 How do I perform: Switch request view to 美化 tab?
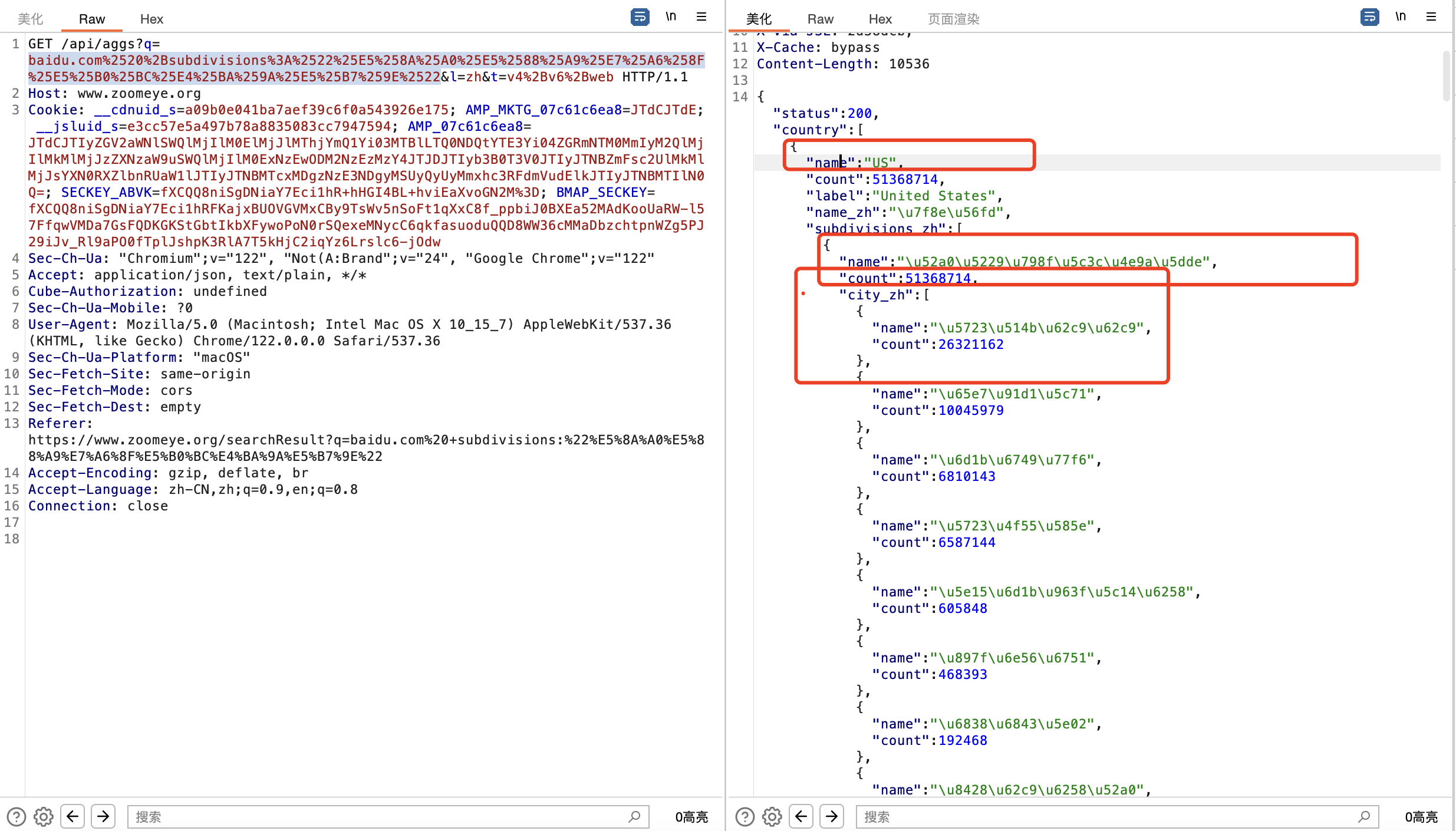[x=30, y=19]
